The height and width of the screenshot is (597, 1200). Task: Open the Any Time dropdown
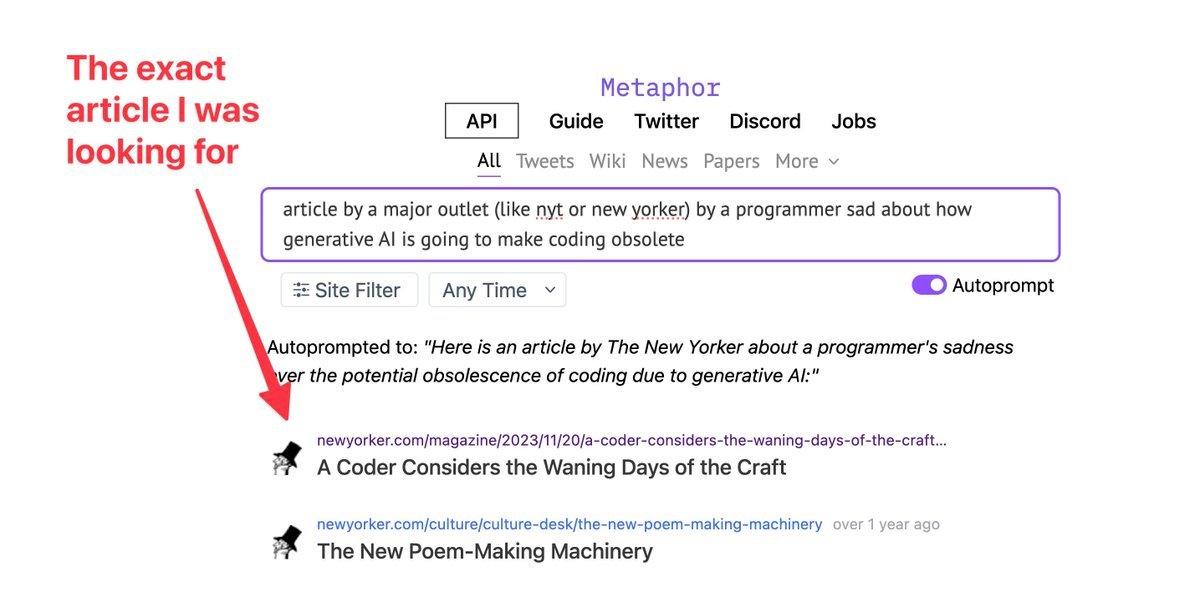coord(497,290)
